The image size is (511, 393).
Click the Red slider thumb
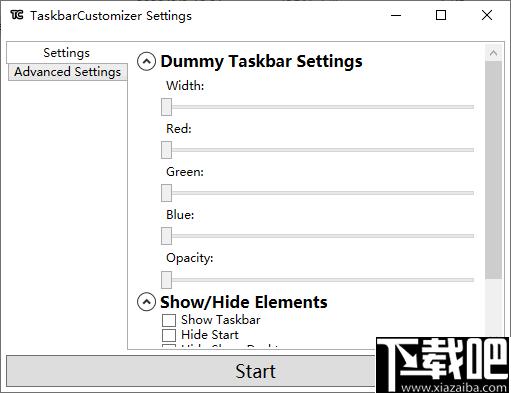(166, 150)
